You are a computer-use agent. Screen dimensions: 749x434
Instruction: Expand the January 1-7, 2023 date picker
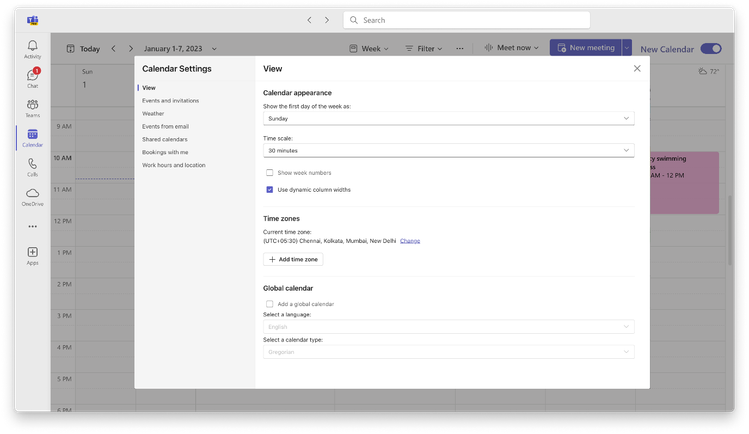pos(180,49)
